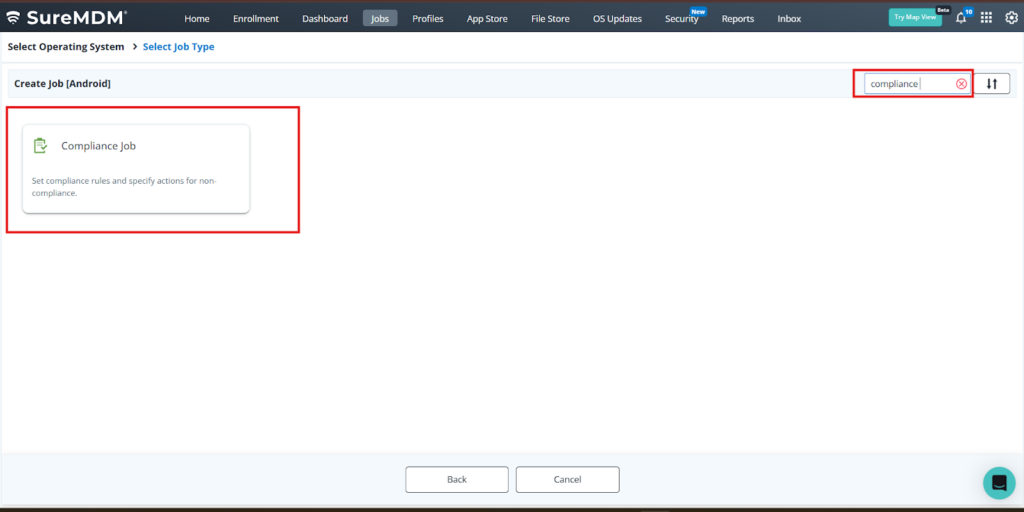This screenshot has width=1024, height=512.
Task: Clear the compliance search text
Action: [x=961, y=84]
